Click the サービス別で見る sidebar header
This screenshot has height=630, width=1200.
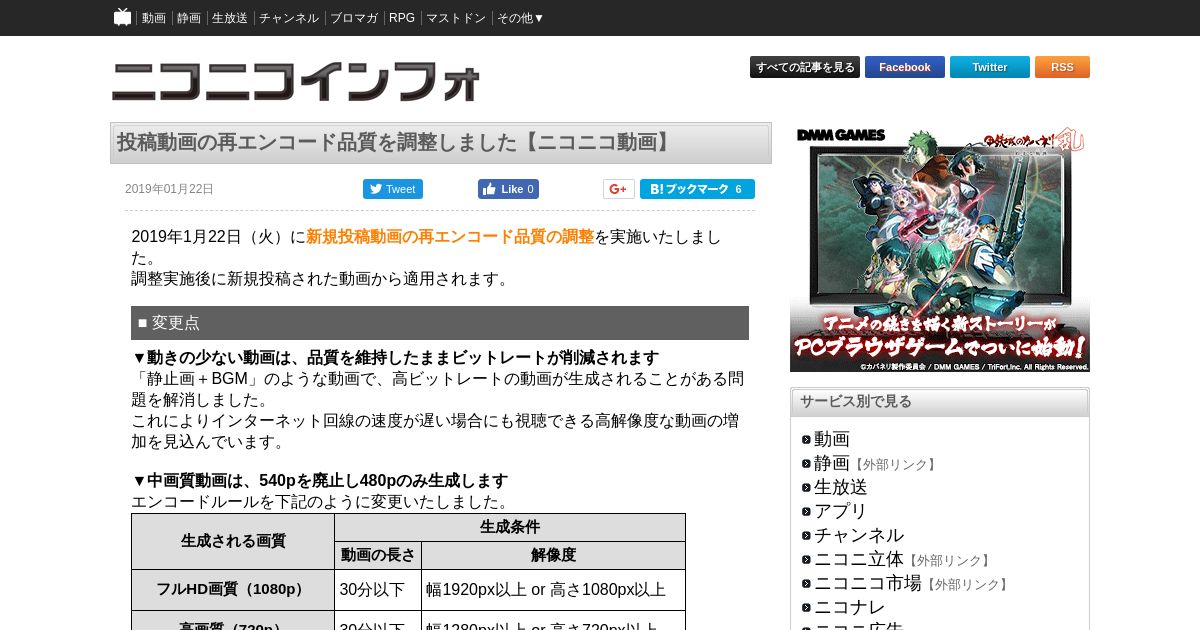click(940, 402)
